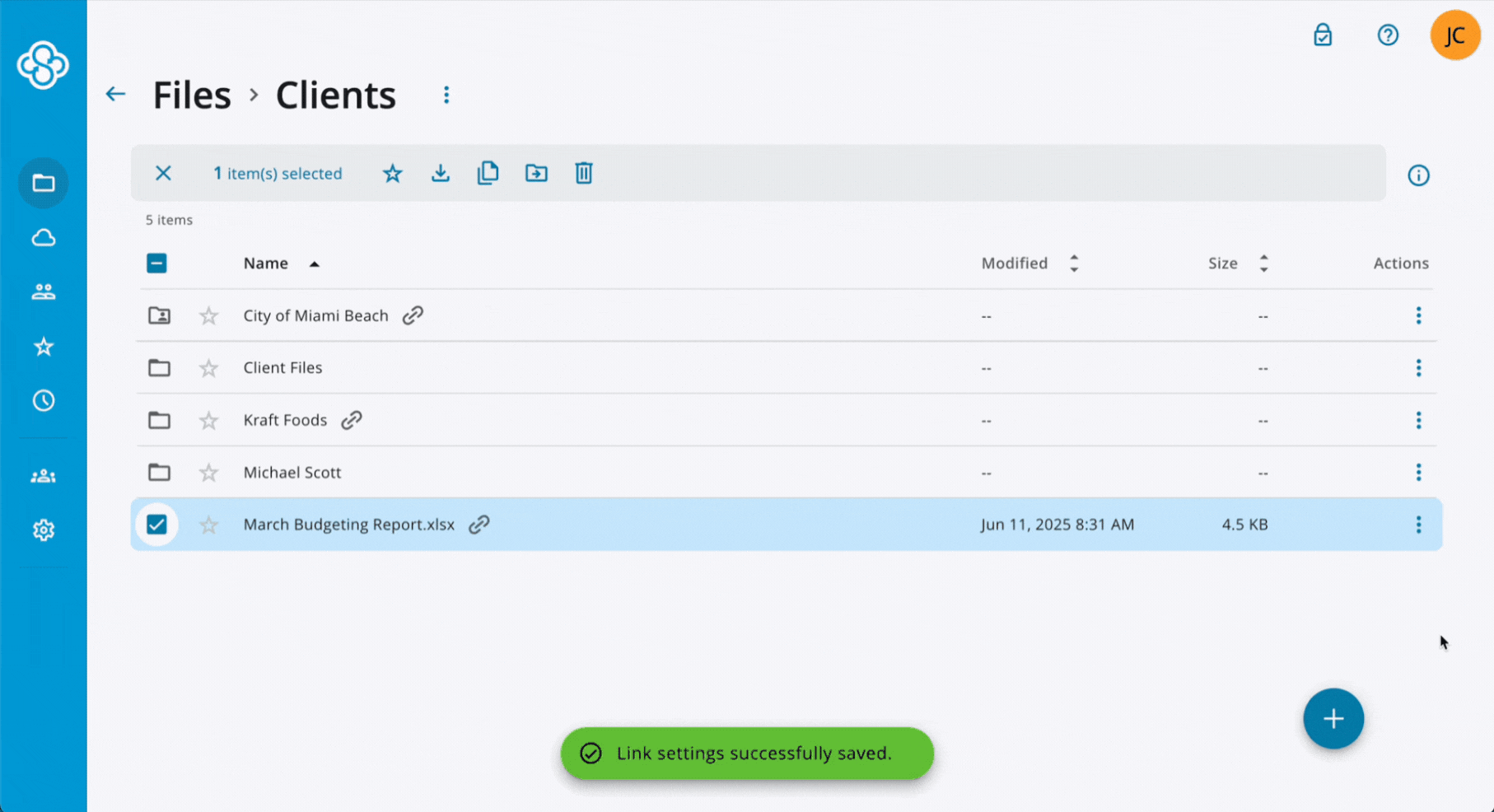1494x812 pixels.
Task: Go to Files breadcrumb link
Action: [x=192, y=96]
